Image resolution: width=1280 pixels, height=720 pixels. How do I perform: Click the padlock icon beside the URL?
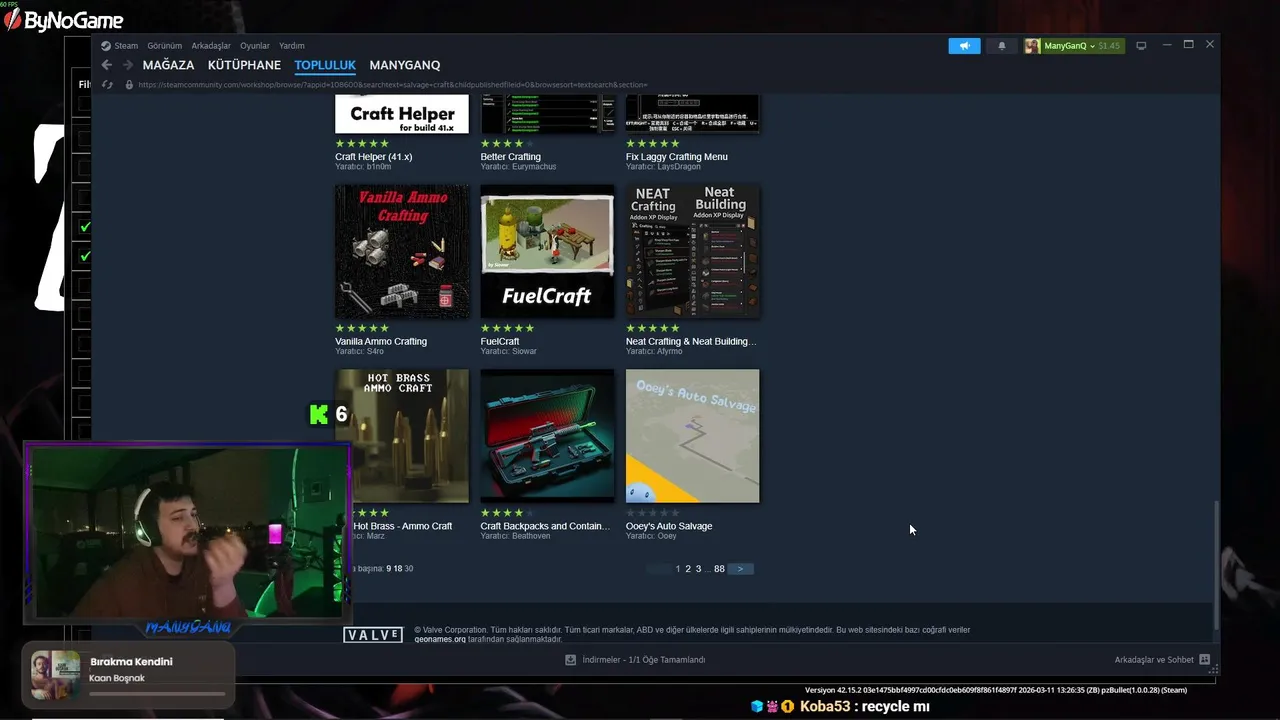click(x=129, y=84)
